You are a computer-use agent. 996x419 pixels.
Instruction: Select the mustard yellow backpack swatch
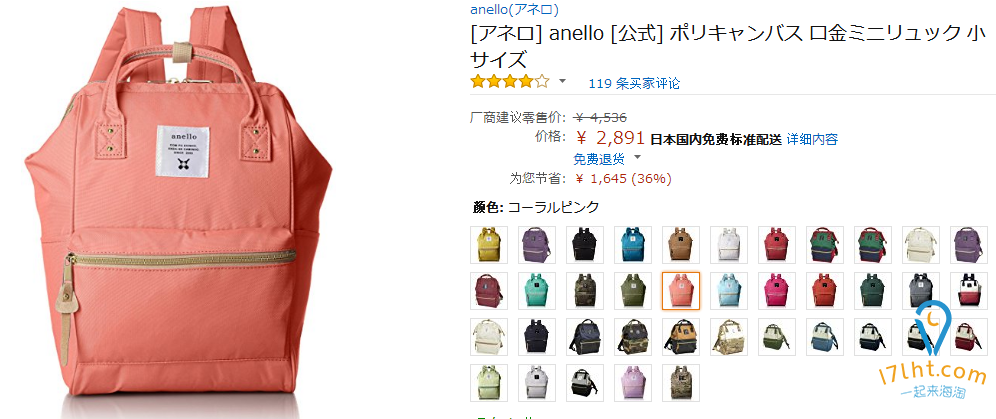click(x=488, y=244)
